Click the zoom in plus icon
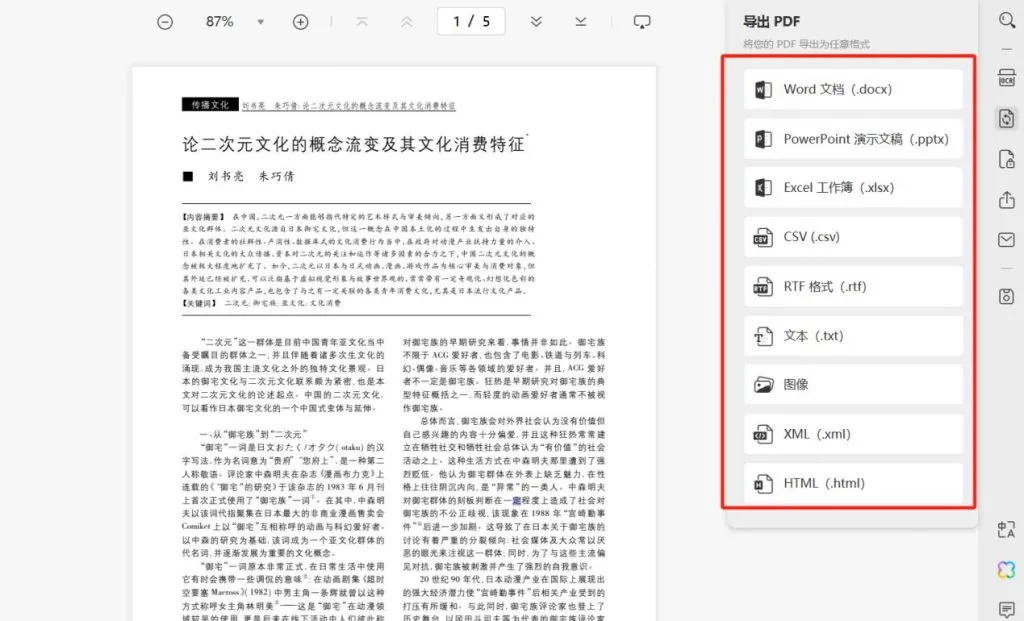Screen dimensions: 1024x621 (x=300, y=22)
